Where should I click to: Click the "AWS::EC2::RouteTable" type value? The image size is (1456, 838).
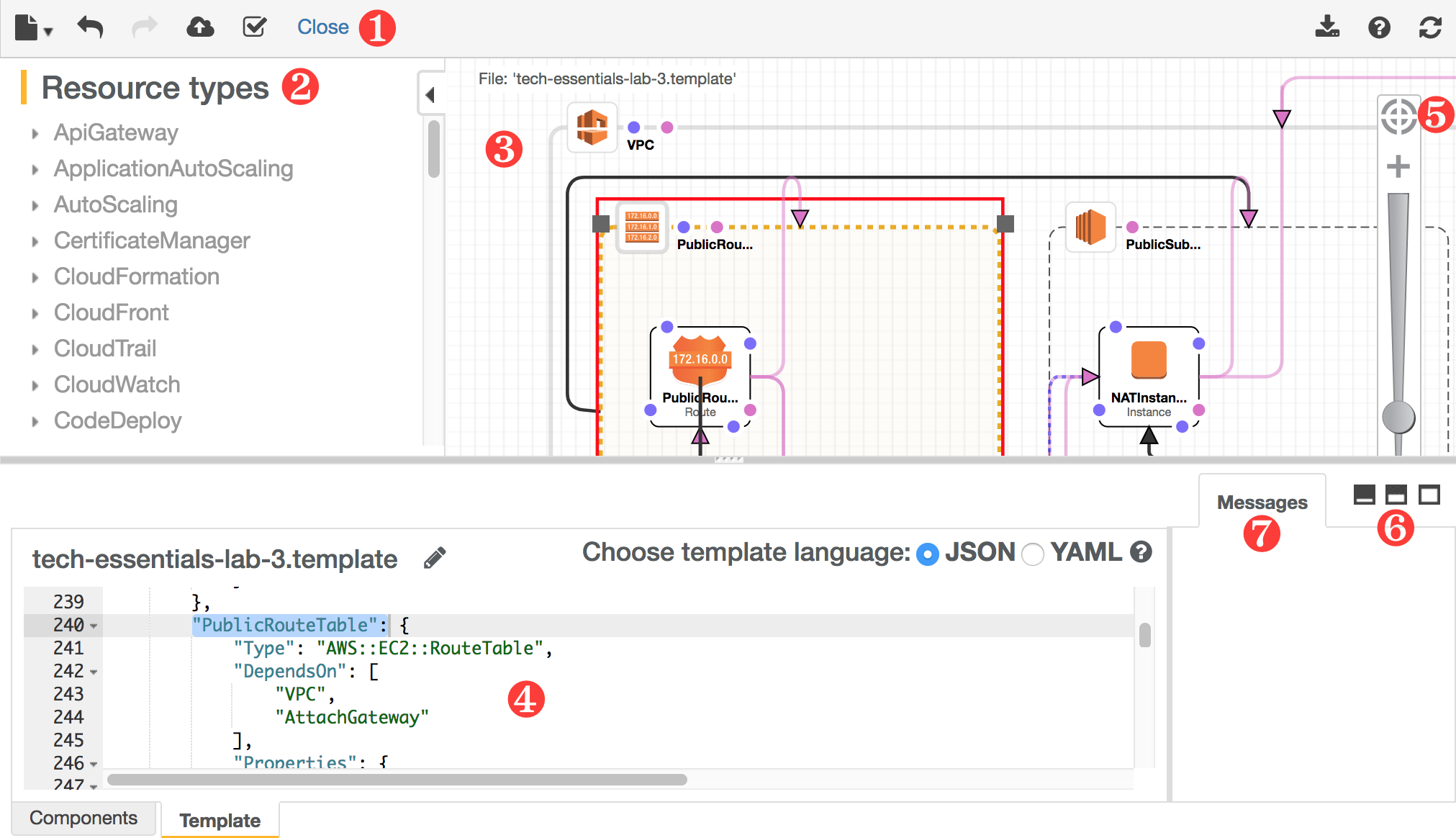pos(430,648)
